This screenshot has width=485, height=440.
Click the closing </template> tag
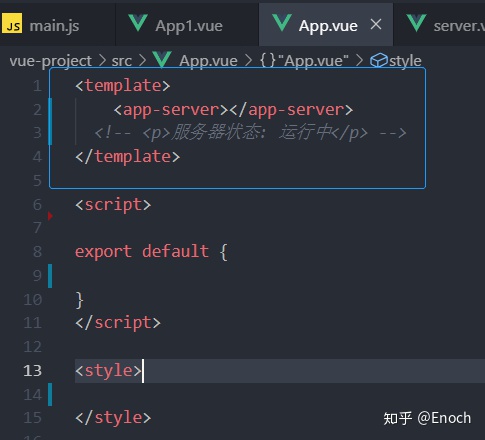click(128, 157)
